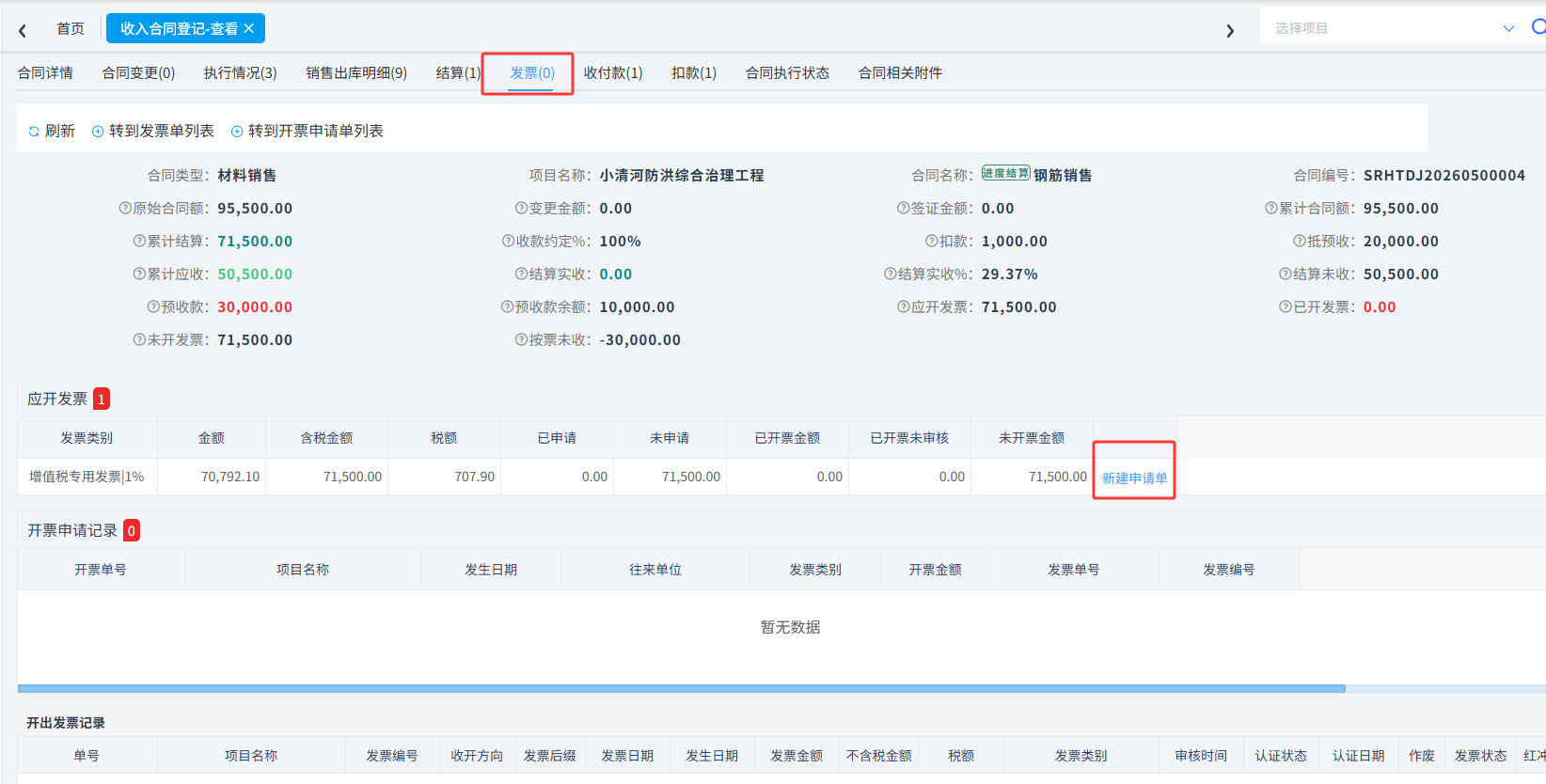Click project name 小清河防洪综合治理工程

pyautogui.click(x=682, y=175)
